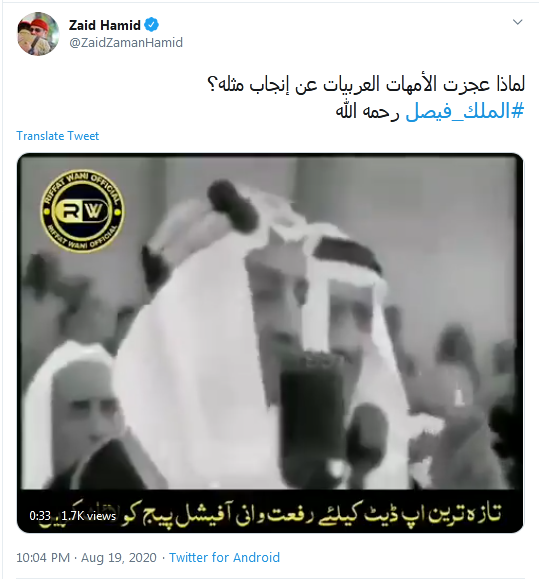539x579 pixels.
Task: Click the blue verified badge
Action: click(151, 25)
